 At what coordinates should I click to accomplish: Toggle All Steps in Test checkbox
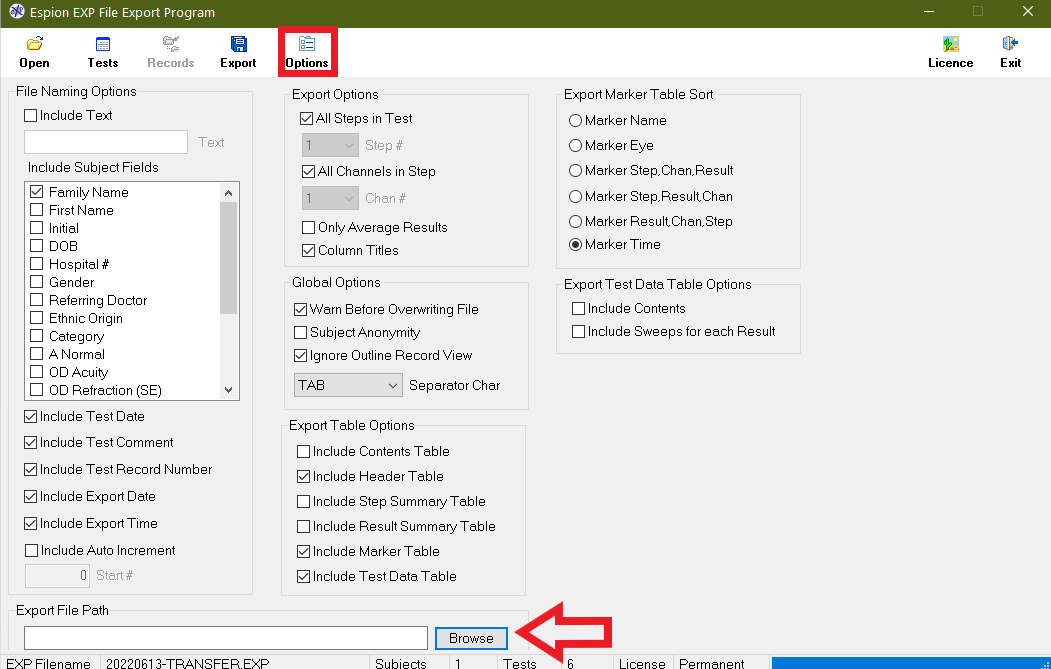pyautogui.click(x=307, y=119)
